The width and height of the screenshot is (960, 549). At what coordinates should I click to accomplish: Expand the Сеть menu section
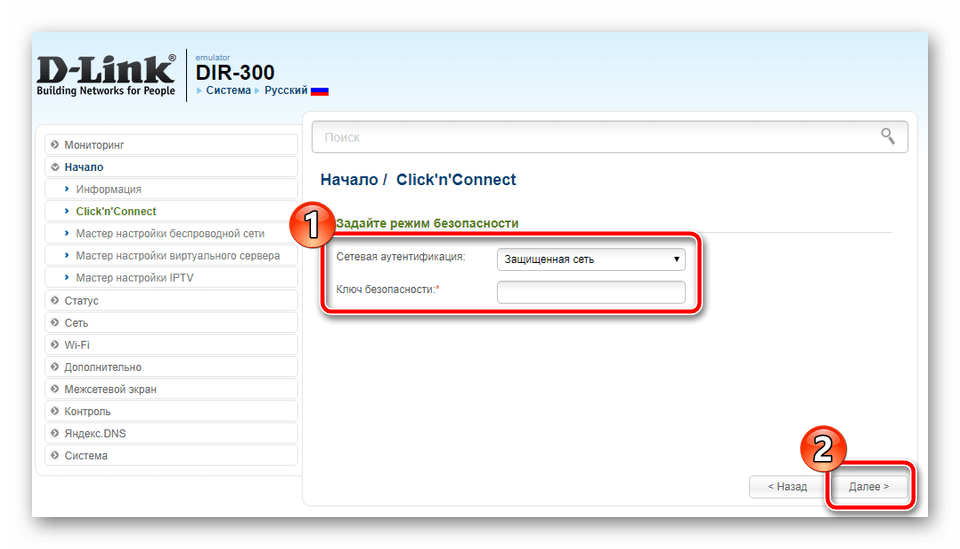171,323
